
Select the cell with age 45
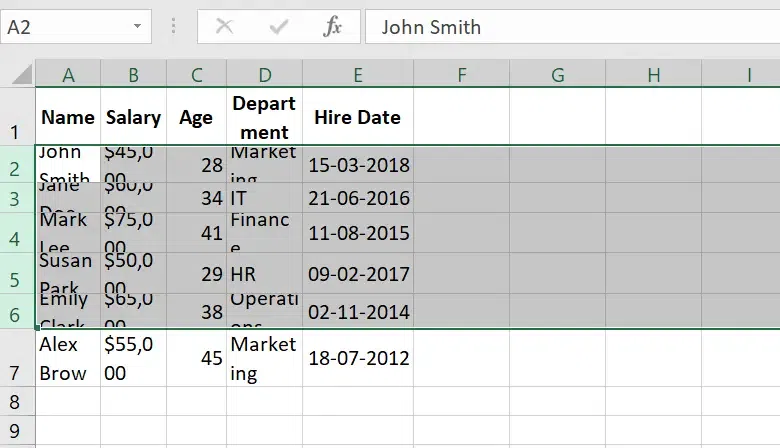(x=196, y=358)
